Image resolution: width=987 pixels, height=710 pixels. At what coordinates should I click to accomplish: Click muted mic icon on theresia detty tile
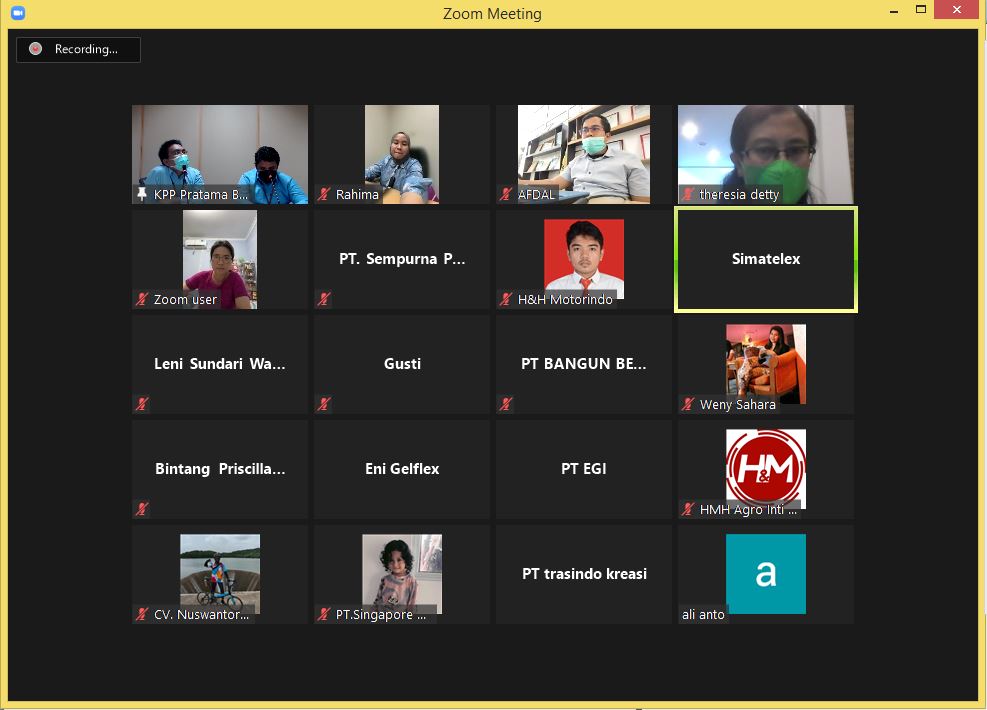(x=688, y=195)
